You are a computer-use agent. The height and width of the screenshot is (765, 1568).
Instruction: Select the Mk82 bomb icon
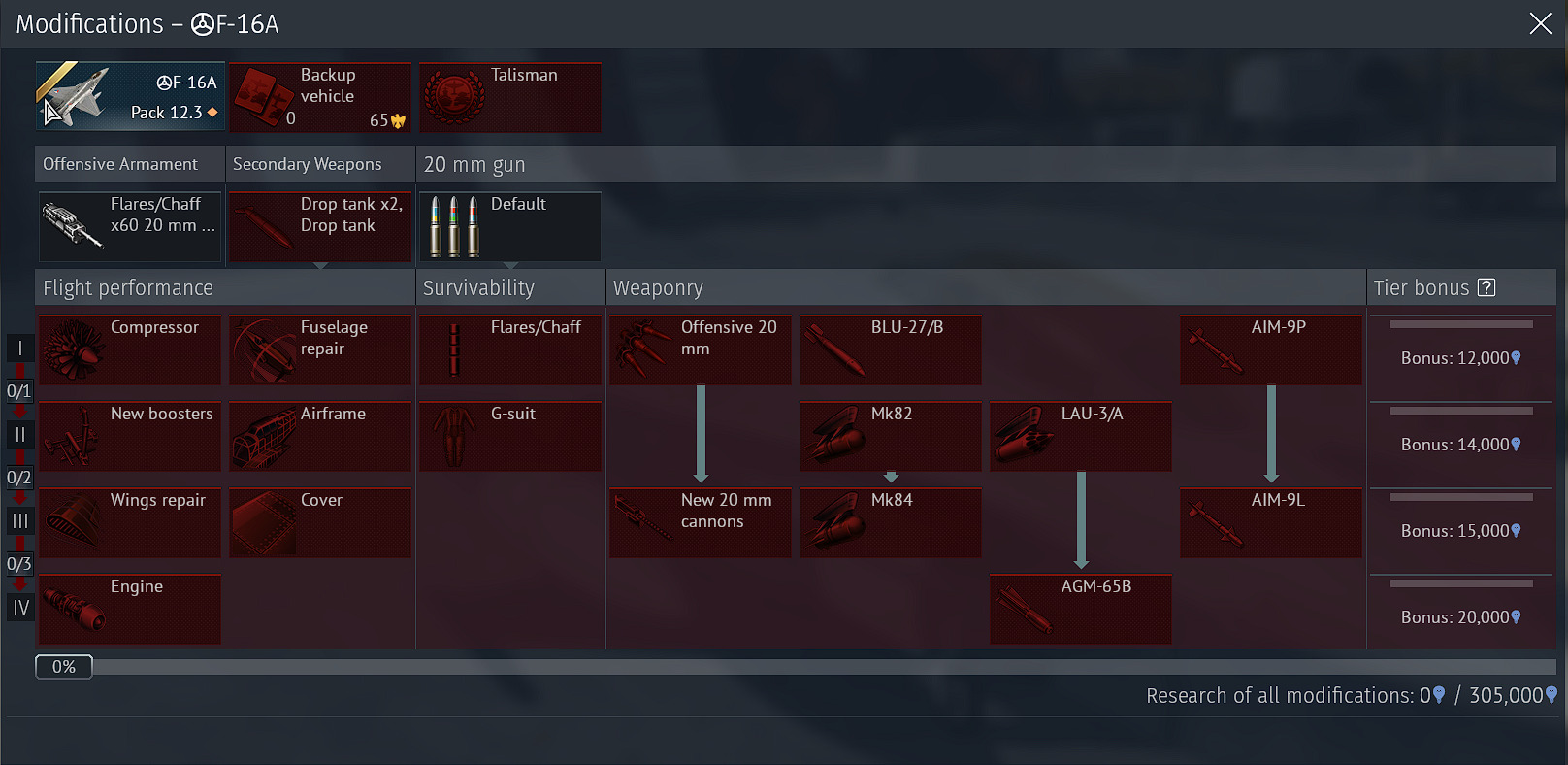tap(834, 436)
